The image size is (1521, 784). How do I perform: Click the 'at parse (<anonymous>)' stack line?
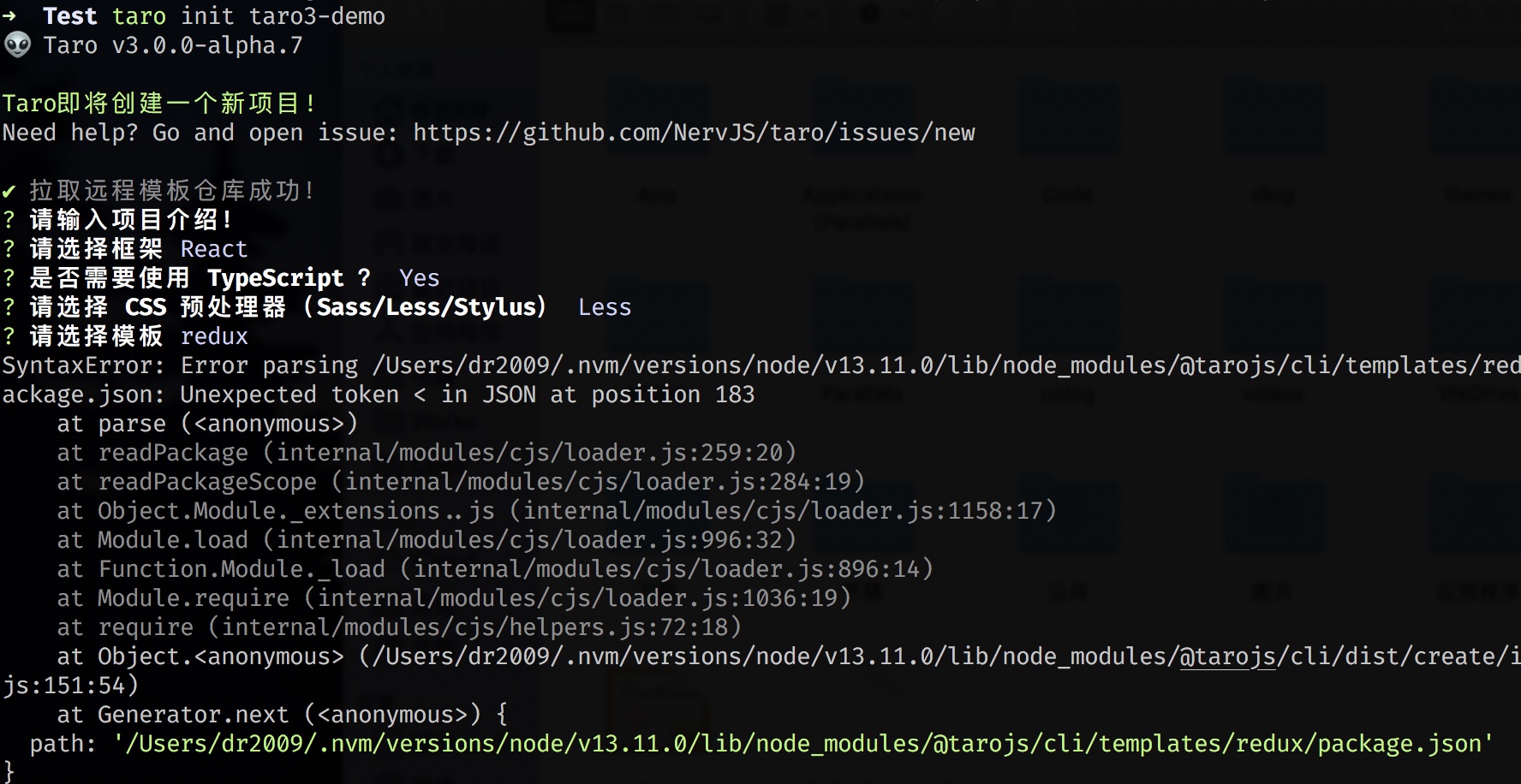click(208, 424)
